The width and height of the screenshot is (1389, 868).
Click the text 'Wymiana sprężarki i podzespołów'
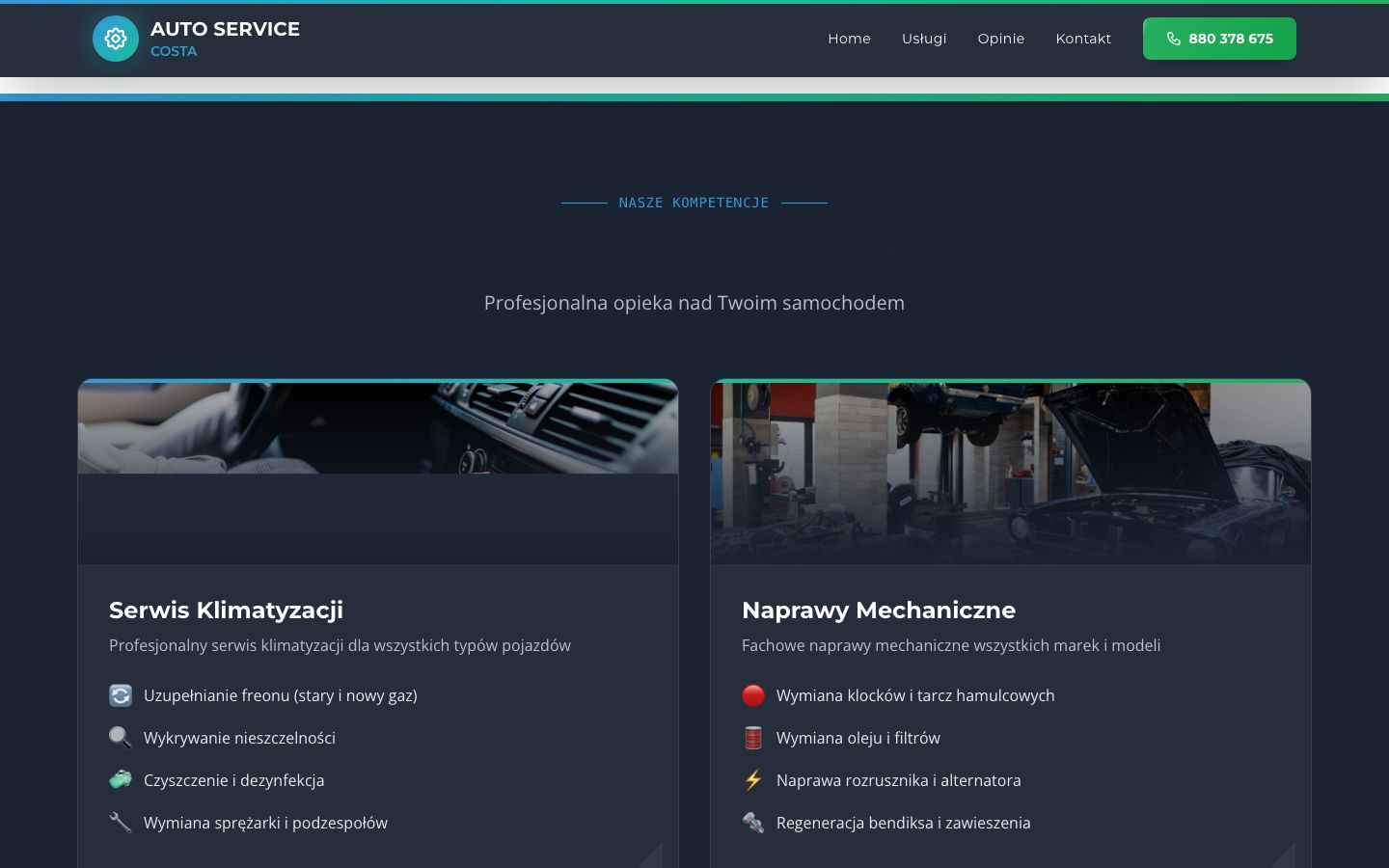265,823
